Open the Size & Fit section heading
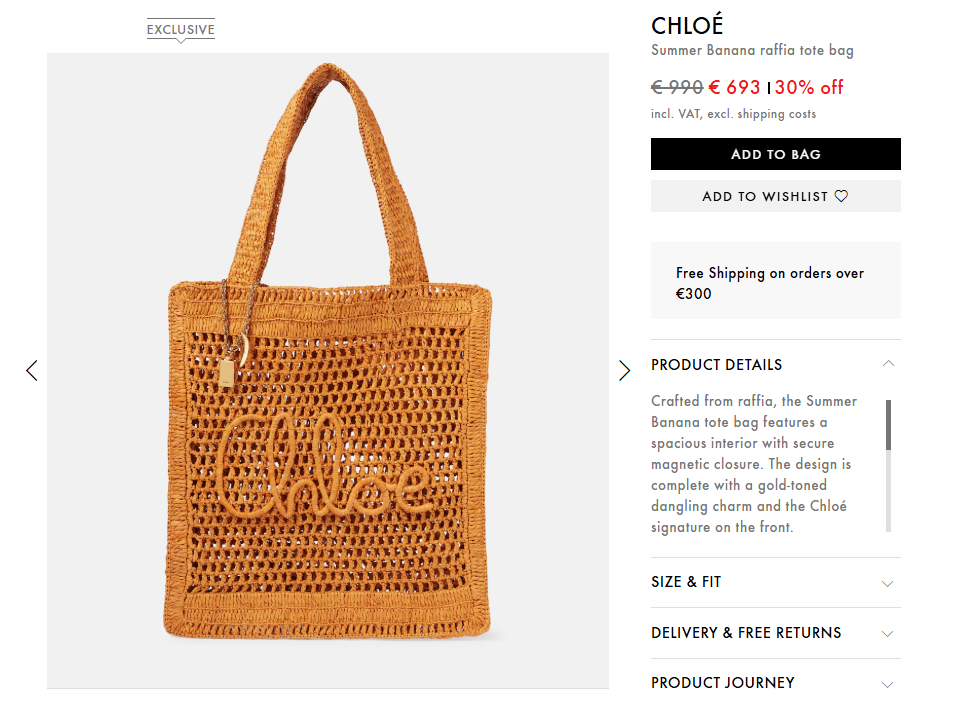Viewport: 962px width, 707px height. coord(686,582)
